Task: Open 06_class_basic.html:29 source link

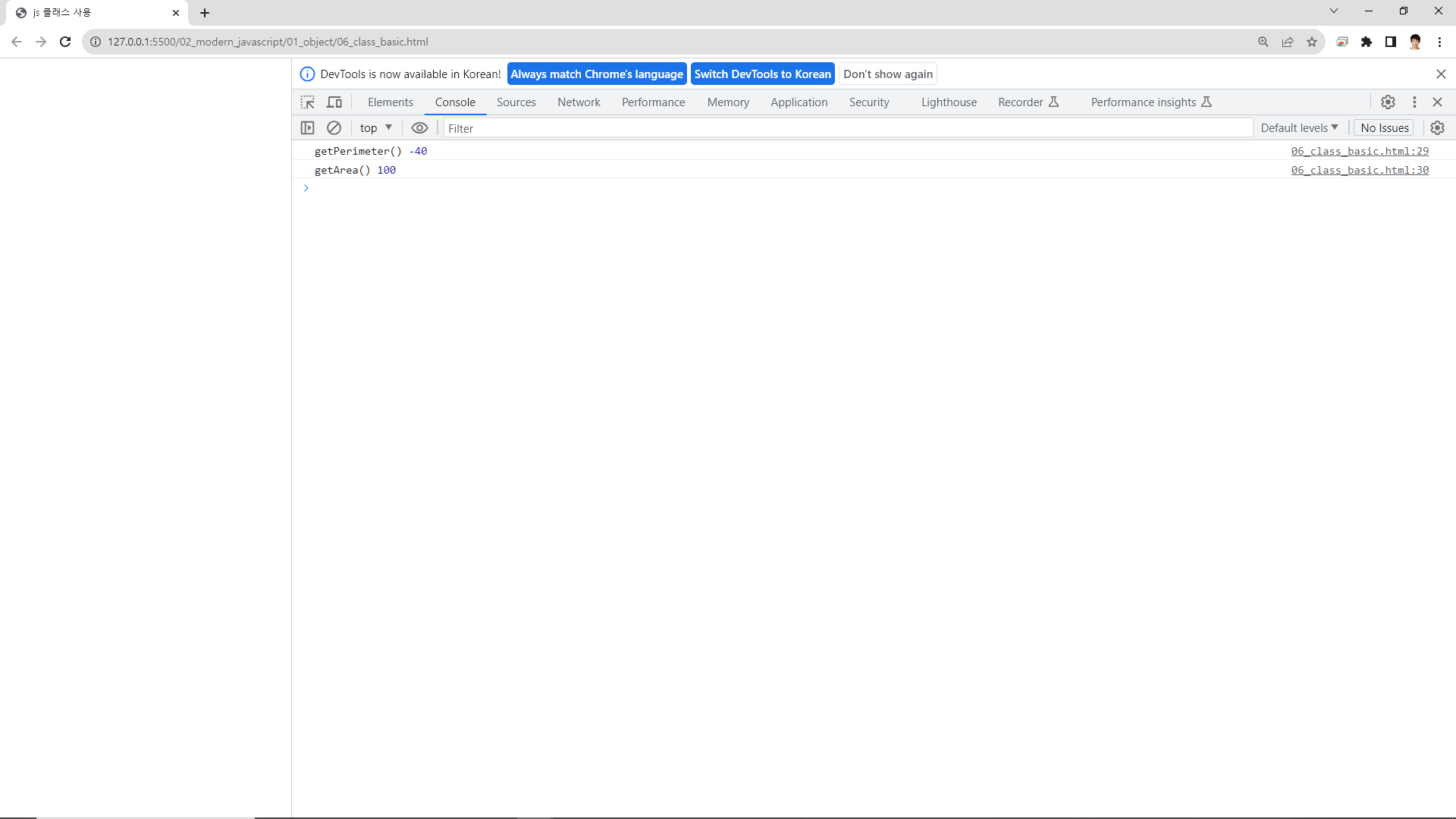Action: pos(1360,152)
